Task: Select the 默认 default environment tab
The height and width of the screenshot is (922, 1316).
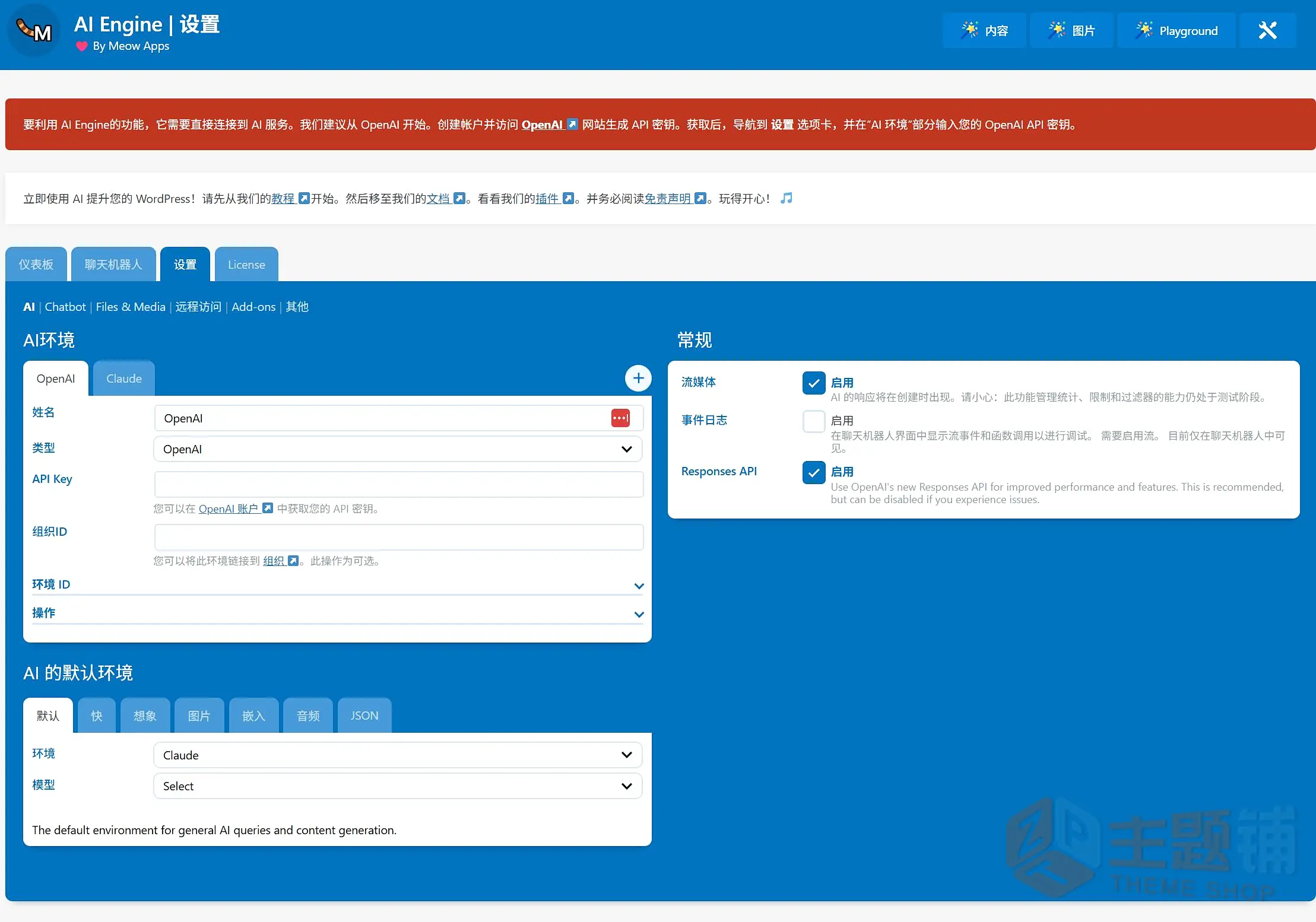Action: pyautogui.click(x=48, y=716)
